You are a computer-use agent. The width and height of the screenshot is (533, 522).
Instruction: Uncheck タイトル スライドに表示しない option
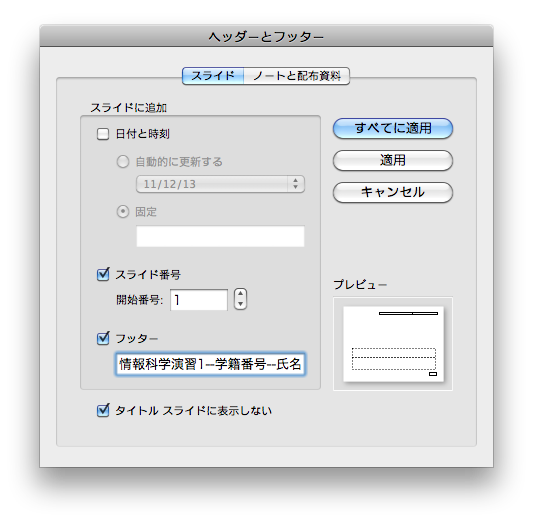pos(103,410)
